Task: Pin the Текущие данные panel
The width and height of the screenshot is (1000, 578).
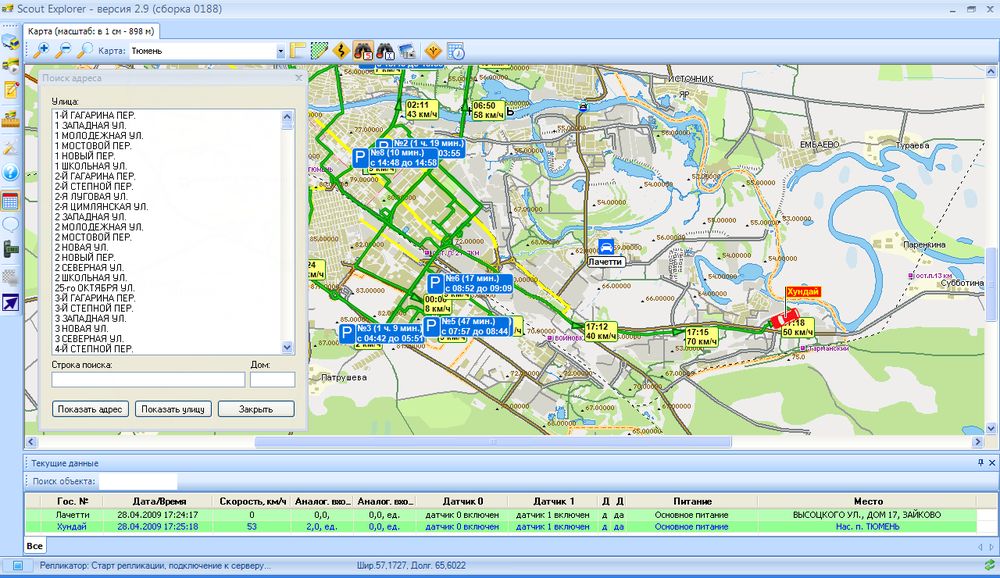Action: 981,463
